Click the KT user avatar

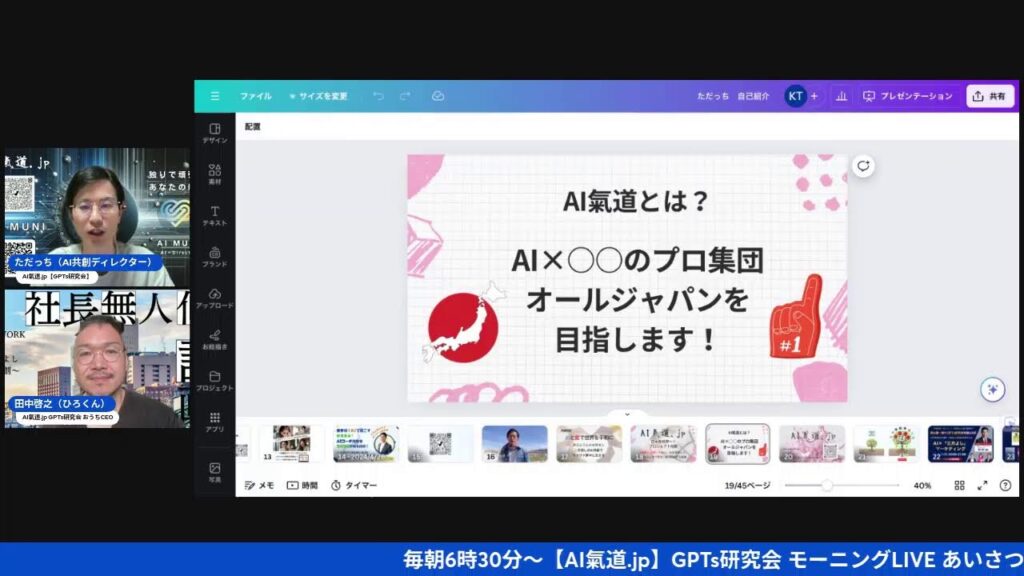tap(795, 96)
